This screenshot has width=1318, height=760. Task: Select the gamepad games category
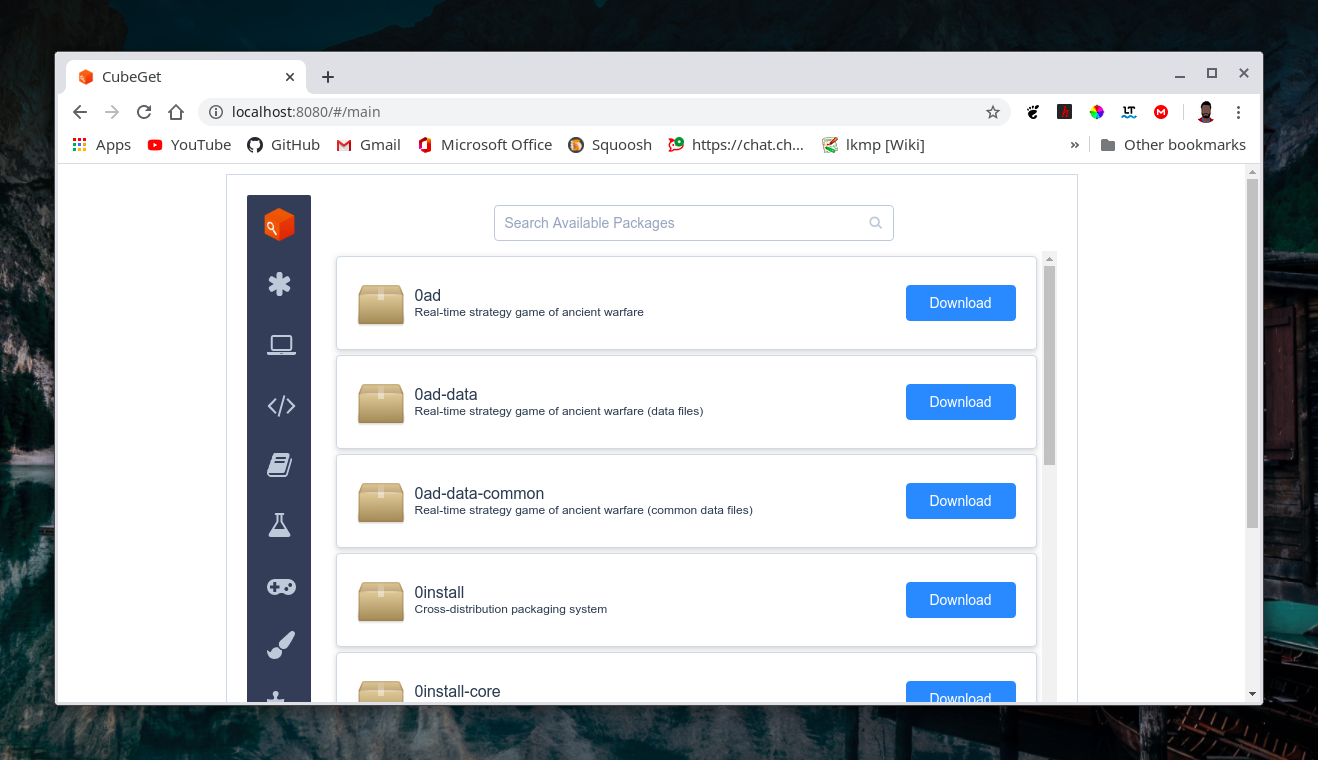280,587
